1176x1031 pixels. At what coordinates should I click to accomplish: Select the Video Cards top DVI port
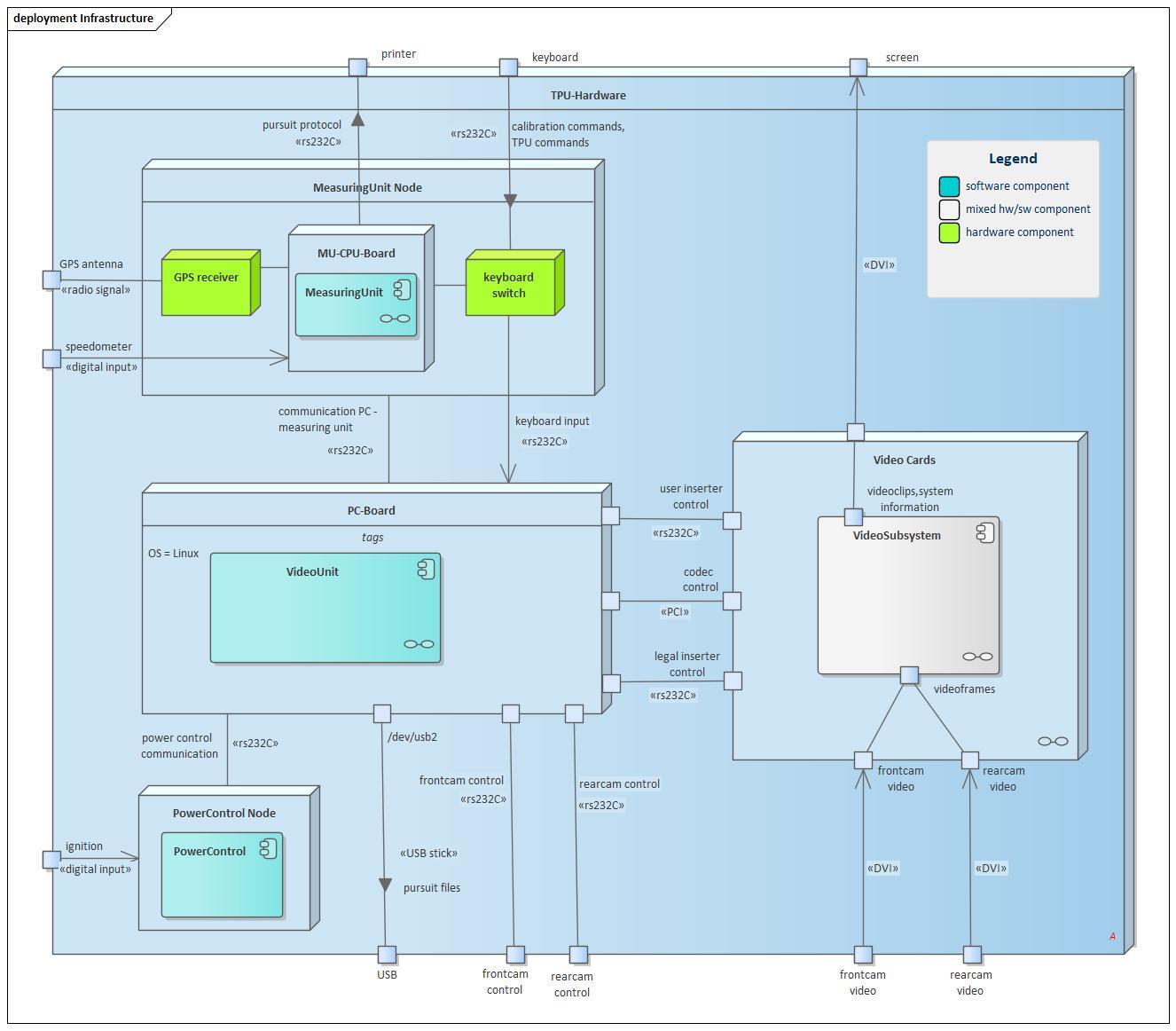(x=855, y=432)
